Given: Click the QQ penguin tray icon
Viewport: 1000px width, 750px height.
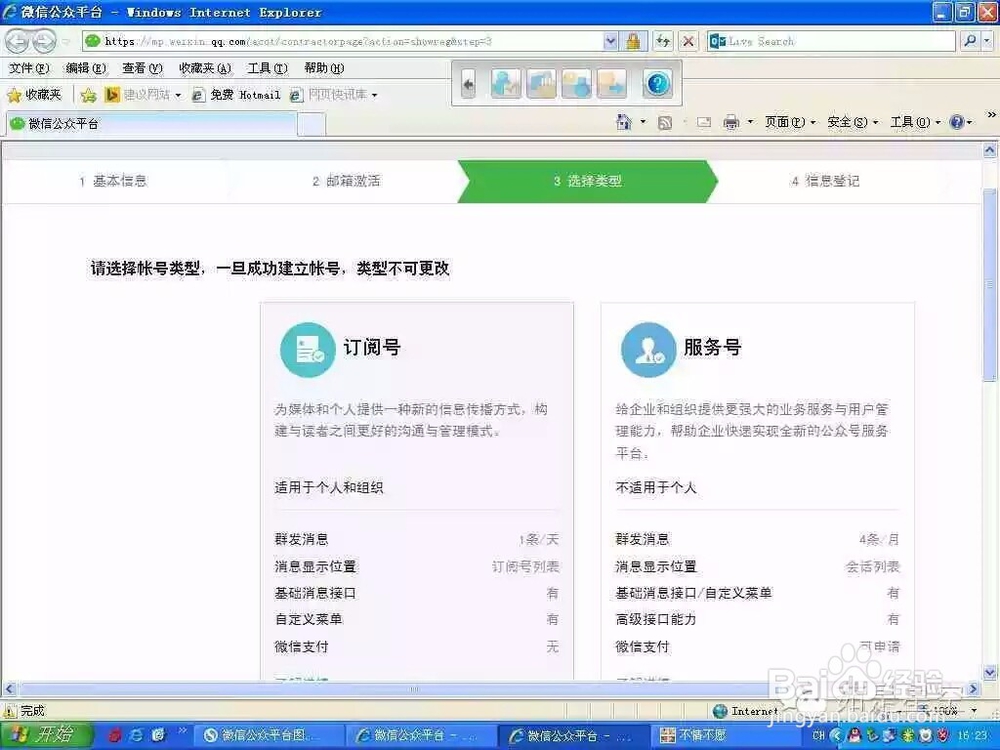Looking at the screenshot, I should pos(854,735).
